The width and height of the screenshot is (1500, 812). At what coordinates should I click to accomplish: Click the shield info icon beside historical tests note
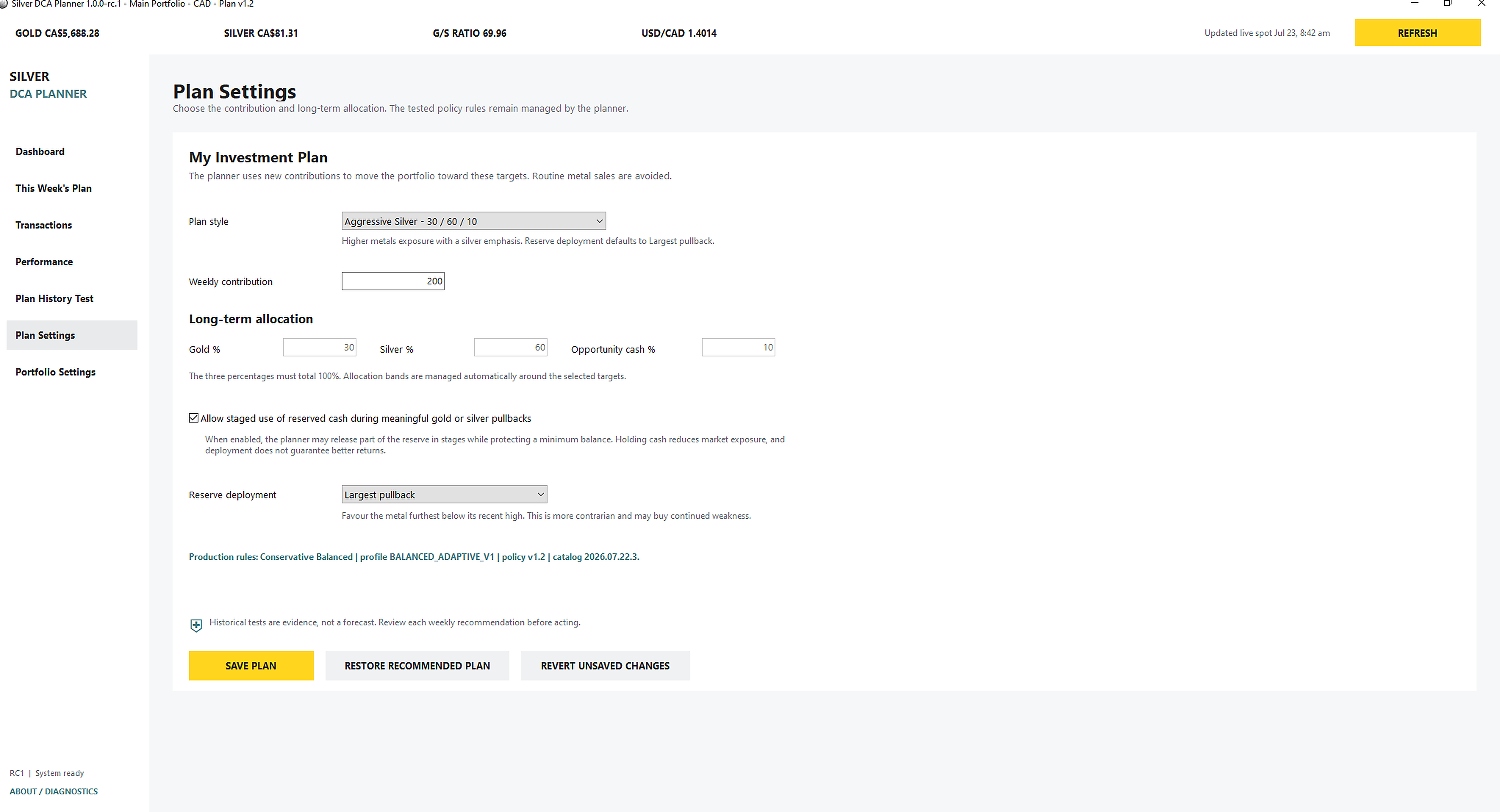(x=196, y=625)
